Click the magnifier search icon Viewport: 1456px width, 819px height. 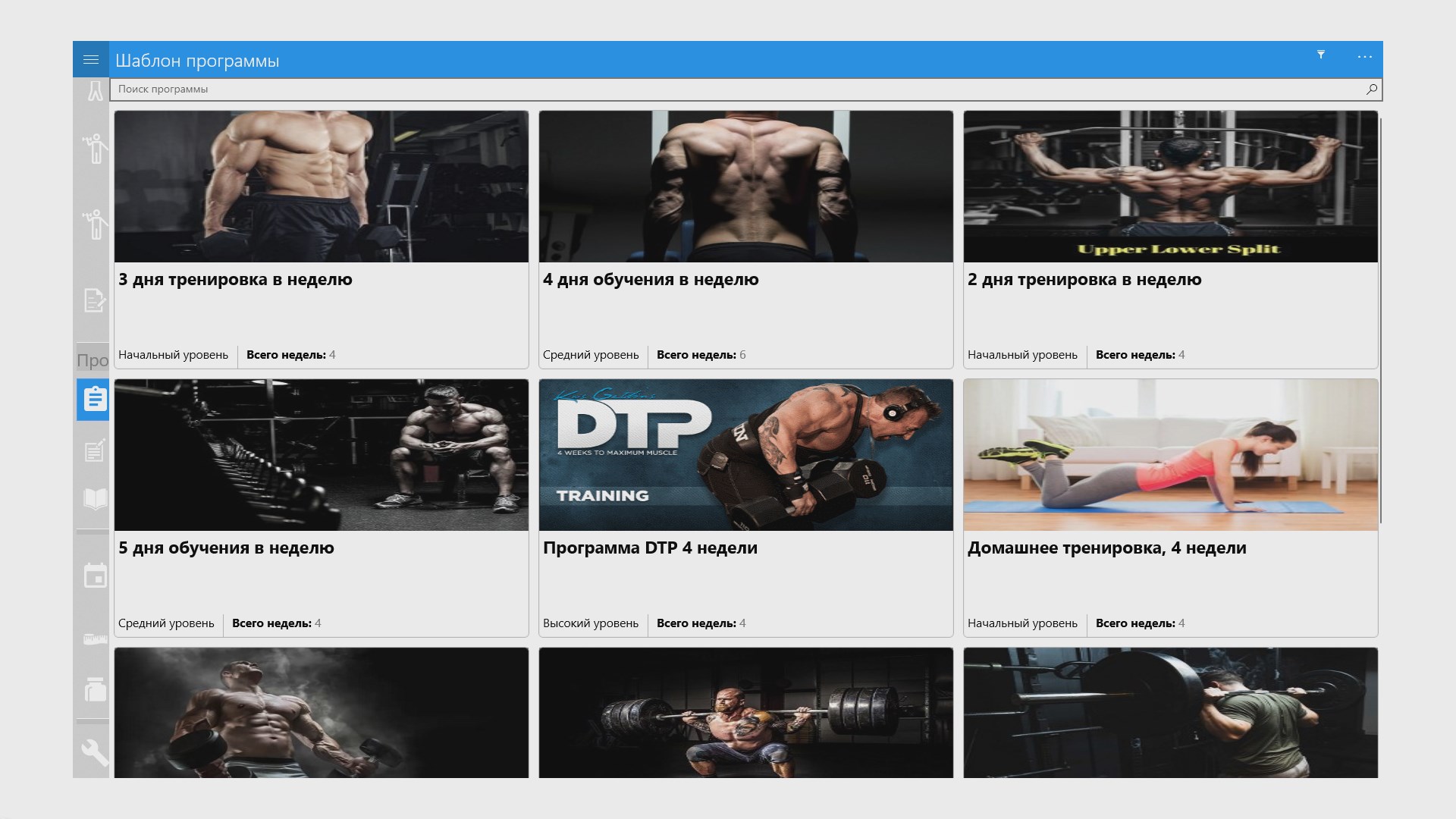tap(1372, 89)
